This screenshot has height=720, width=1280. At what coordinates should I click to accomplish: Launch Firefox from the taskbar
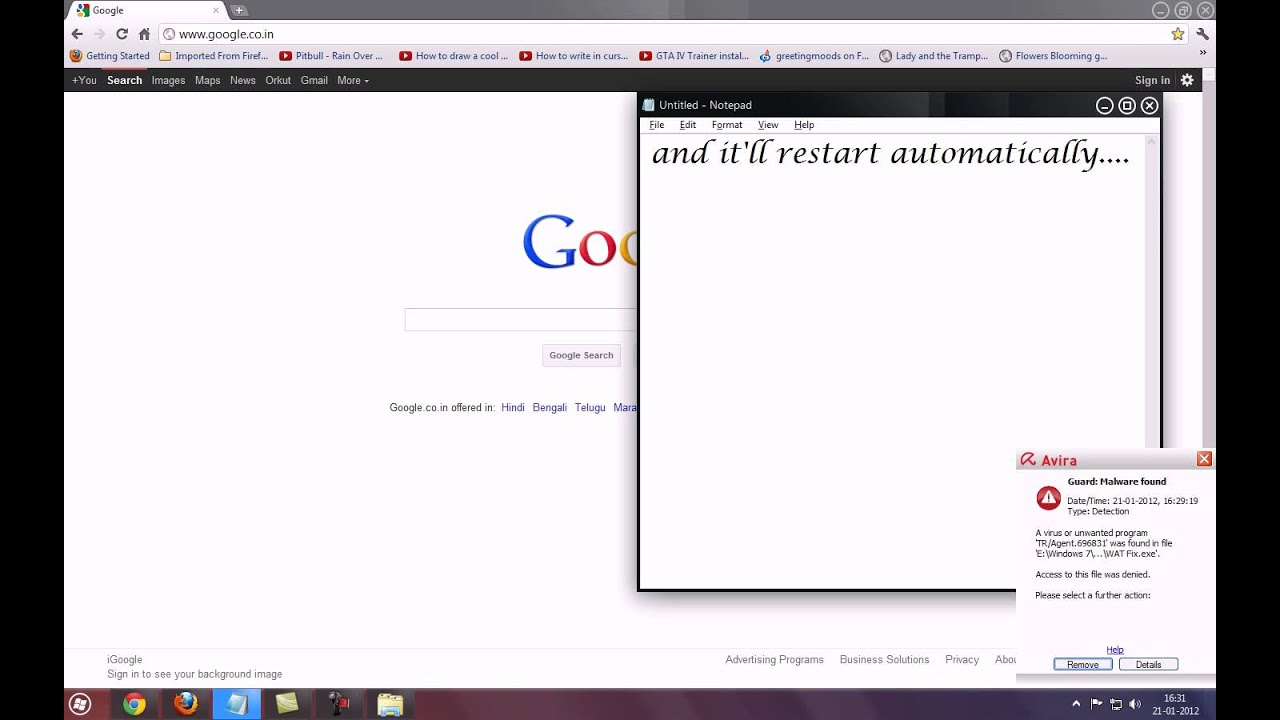tap(185, 704)
